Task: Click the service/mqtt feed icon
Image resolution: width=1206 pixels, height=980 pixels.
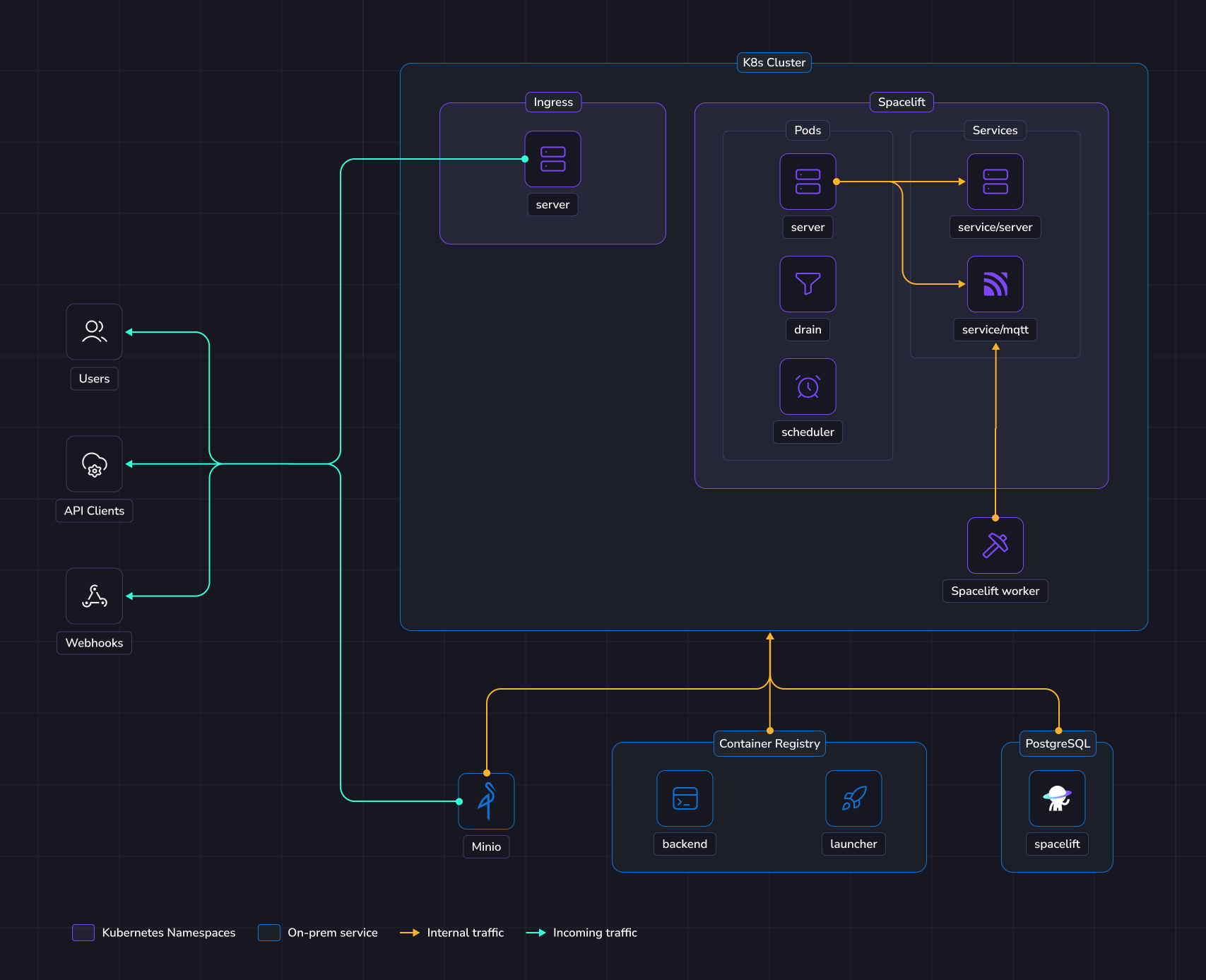Action: tap(995, 284)
